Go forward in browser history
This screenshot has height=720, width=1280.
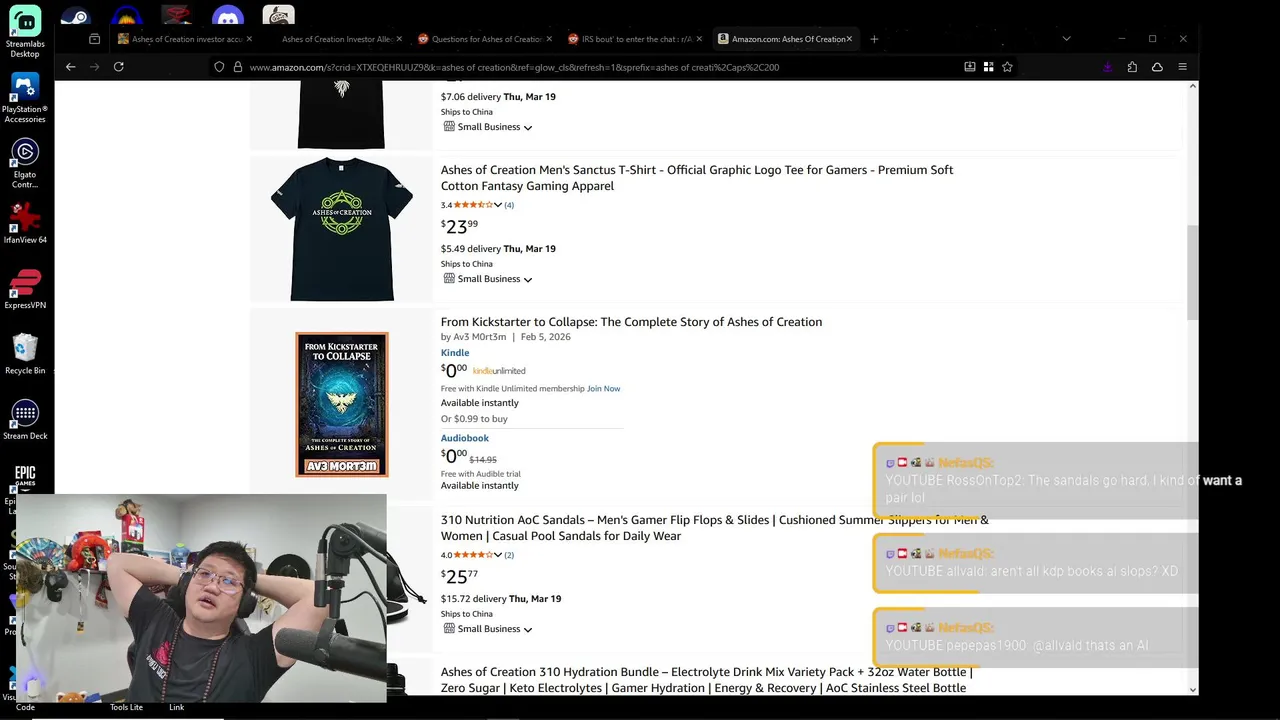[95, 67]
